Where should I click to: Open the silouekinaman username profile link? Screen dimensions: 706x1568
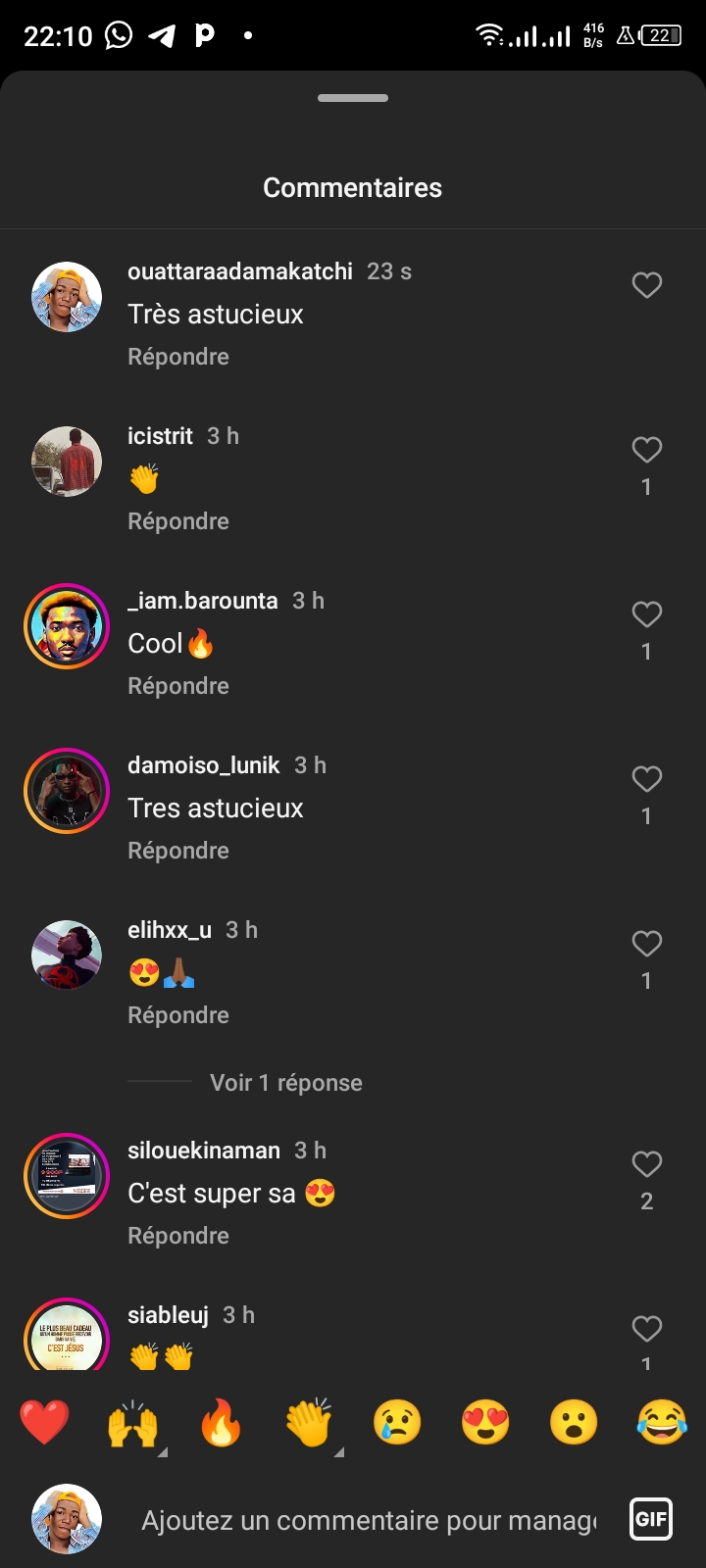coord(204,1151)
